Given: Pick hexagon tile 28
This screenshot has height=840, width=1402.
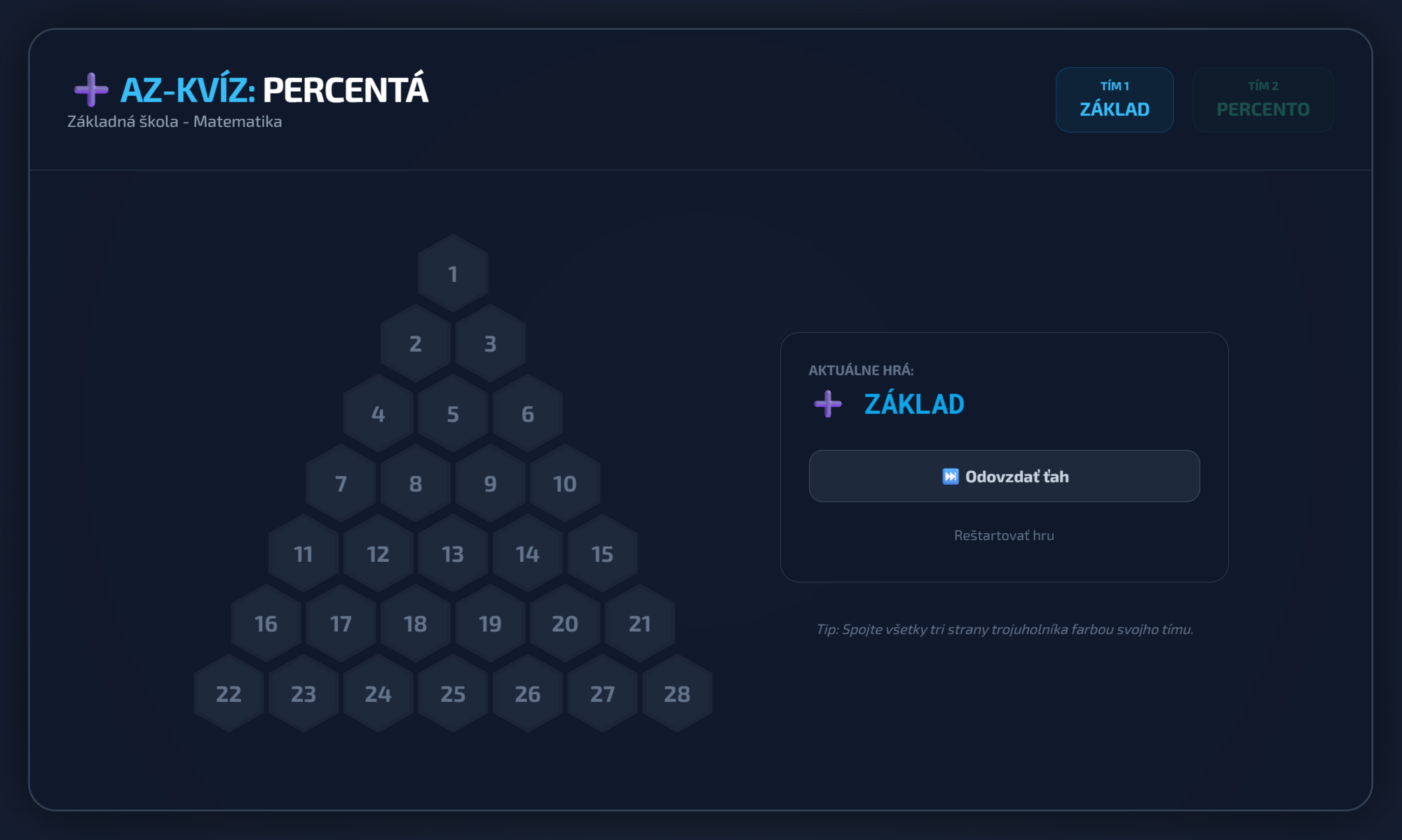Looking at the screenshot, I should 677,694.
